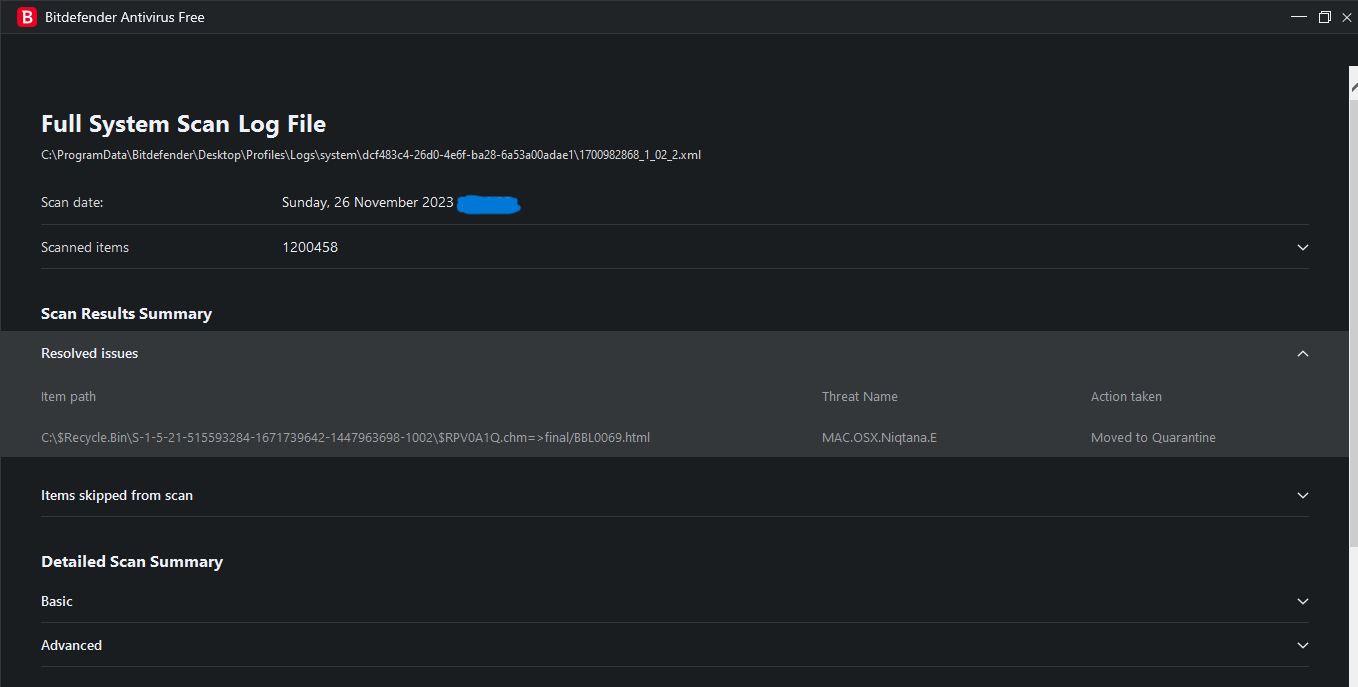1358x687 pixels.
Task: Select the threat name MAC.OSX.Niqtana.E
Action: pos(879,437)
